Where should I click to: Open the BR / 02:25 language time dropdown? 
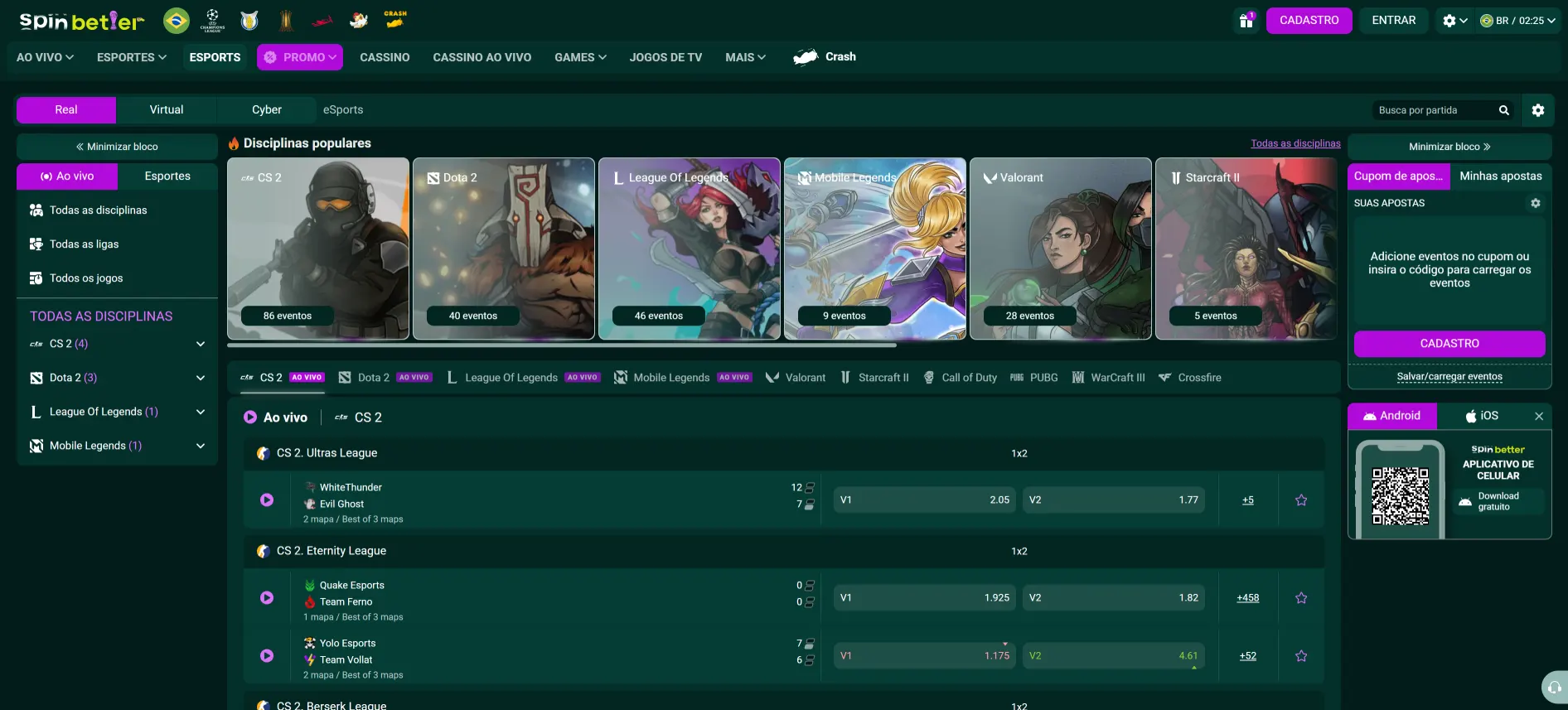click(x=1518, y=21)
